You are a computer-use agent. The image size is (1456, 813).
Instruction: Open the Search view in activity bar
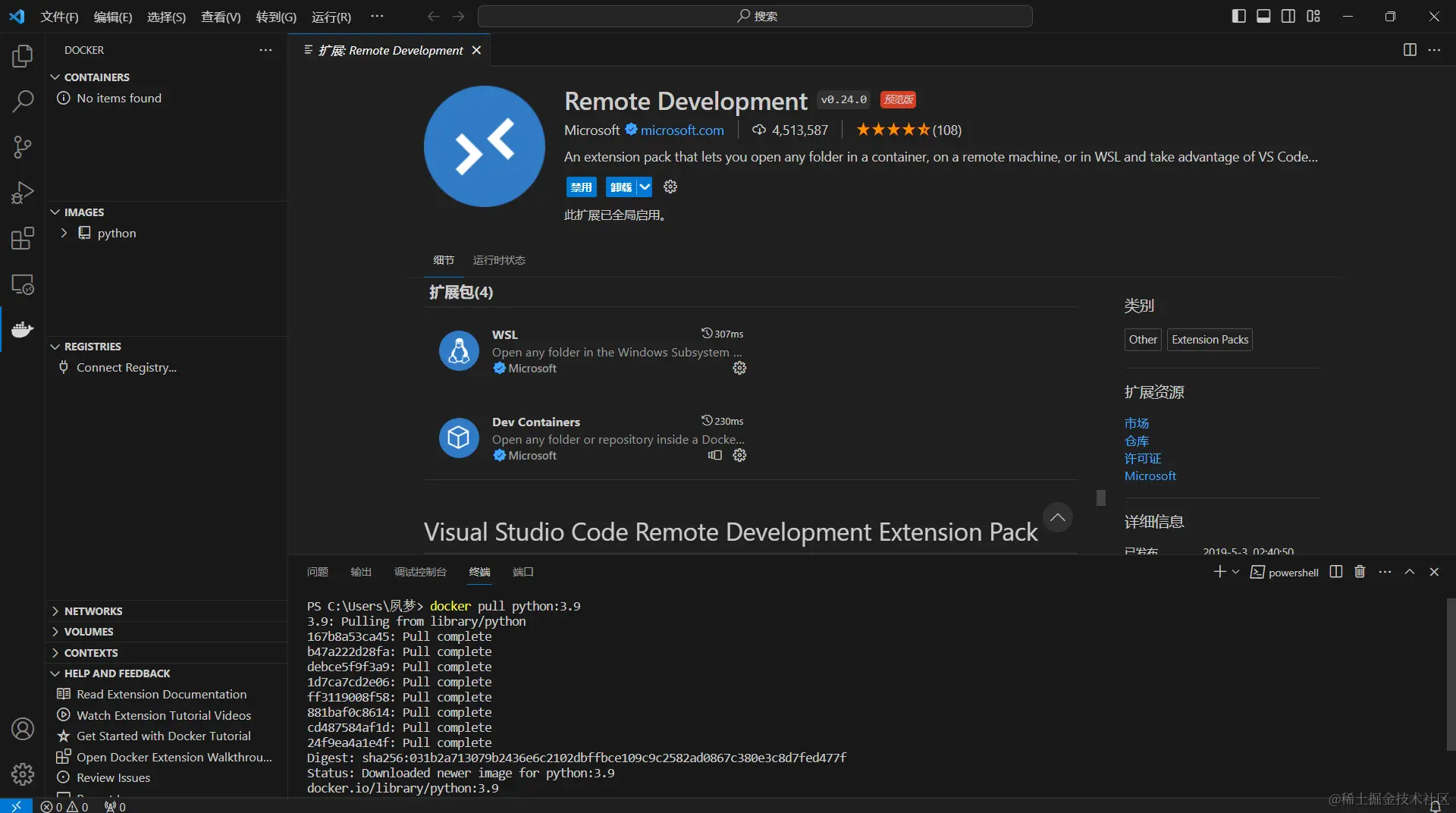[23, 101]
